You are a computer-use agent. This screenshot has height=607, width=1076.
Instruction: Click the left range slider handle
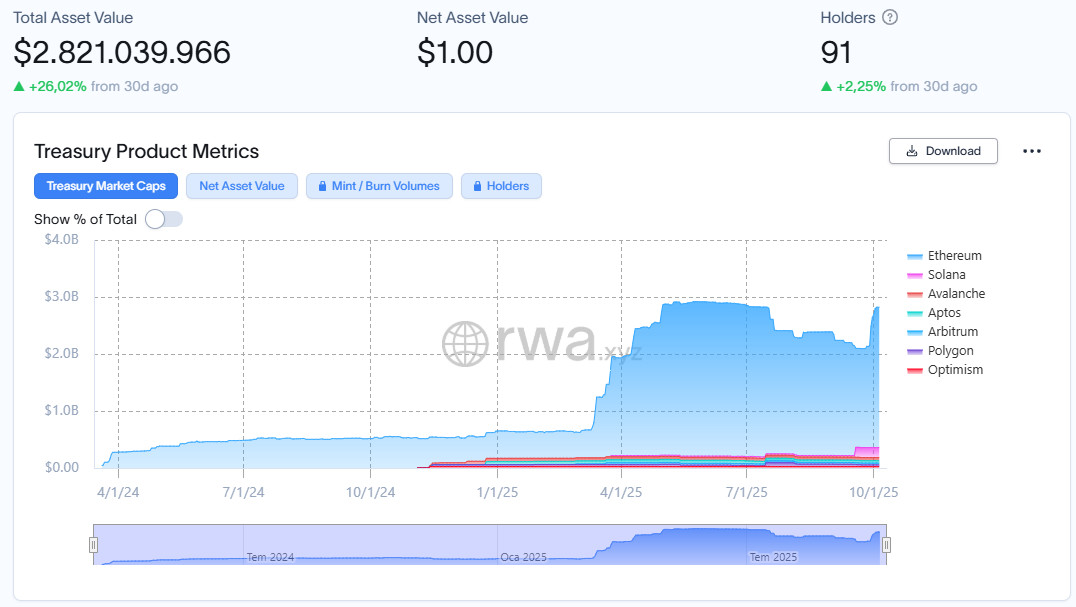point(93,545)
